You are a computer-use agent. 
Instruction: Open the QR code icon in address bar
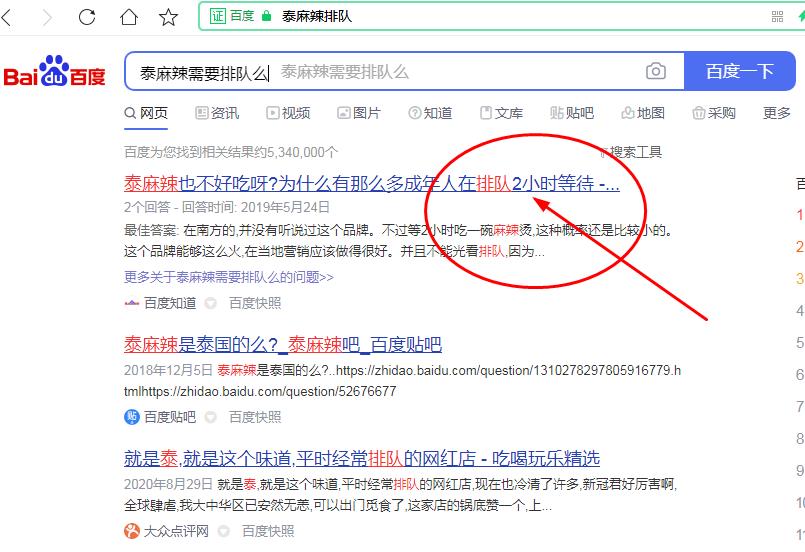tap(778, 17)
